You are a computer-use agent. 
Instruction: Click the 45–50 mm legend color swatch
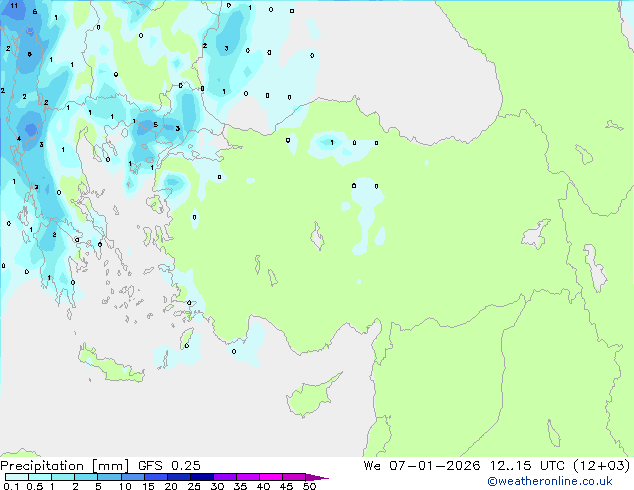[x=294, y=477]
